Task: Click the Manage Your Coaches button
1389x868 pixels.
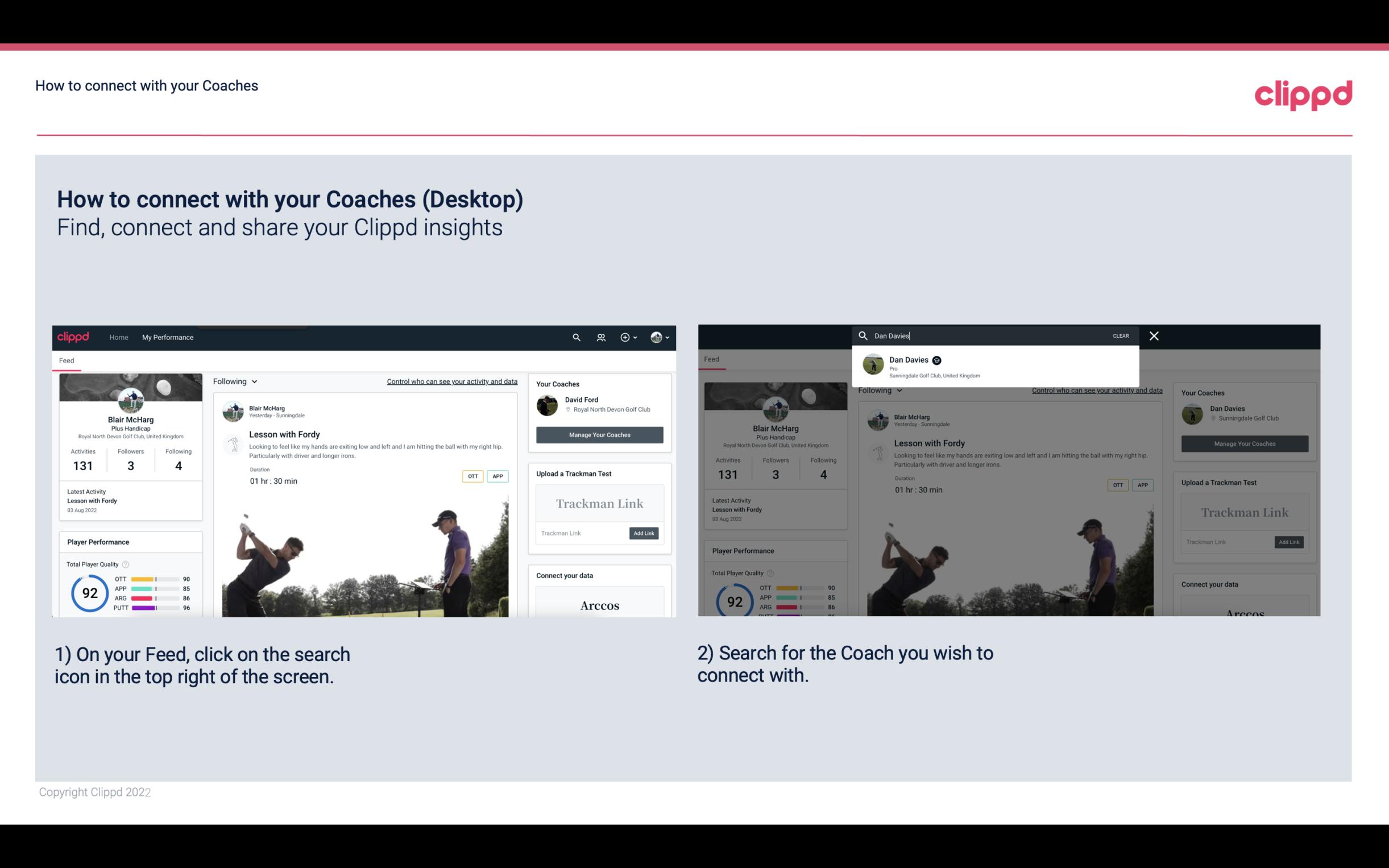Action: click(598, 434)
